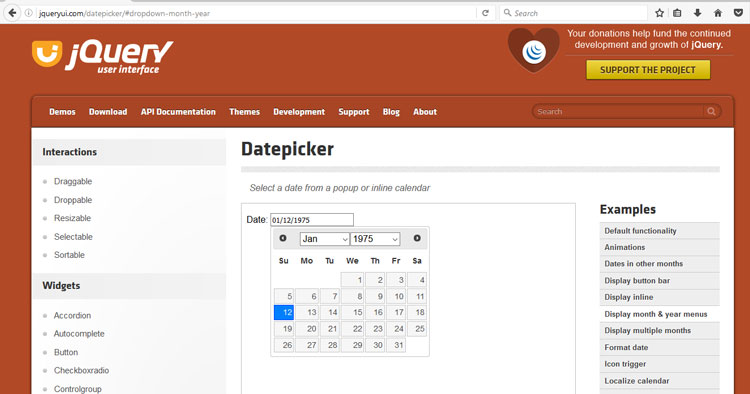Click the browser address bar URL
This screenshot has height=394, width=750.
(124, 13)
